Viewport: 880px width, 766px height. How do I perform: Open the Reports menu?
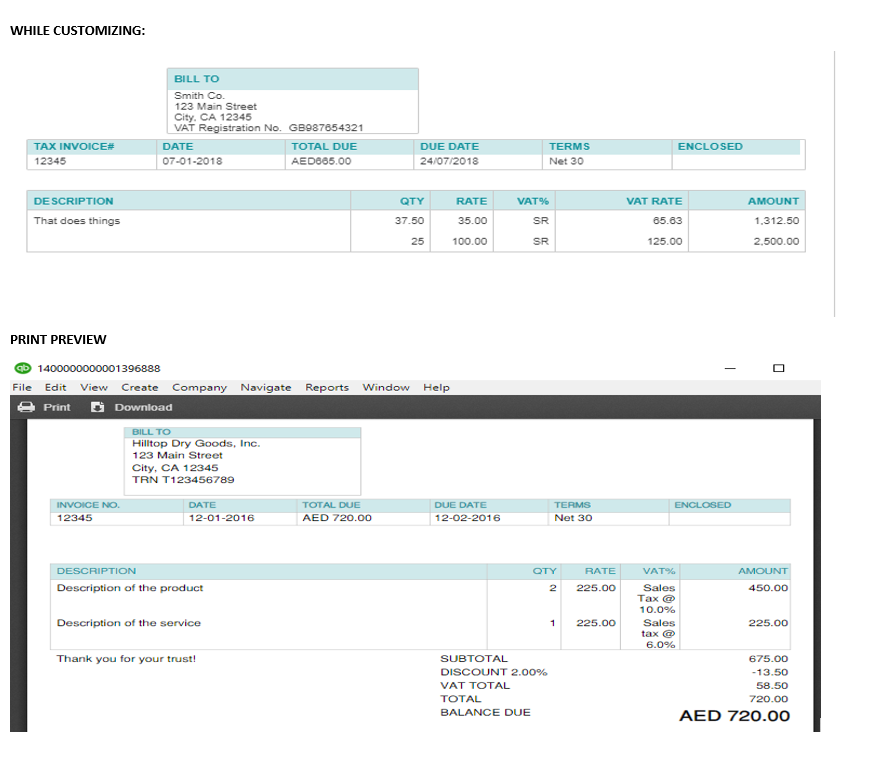(x=327, y=387)
